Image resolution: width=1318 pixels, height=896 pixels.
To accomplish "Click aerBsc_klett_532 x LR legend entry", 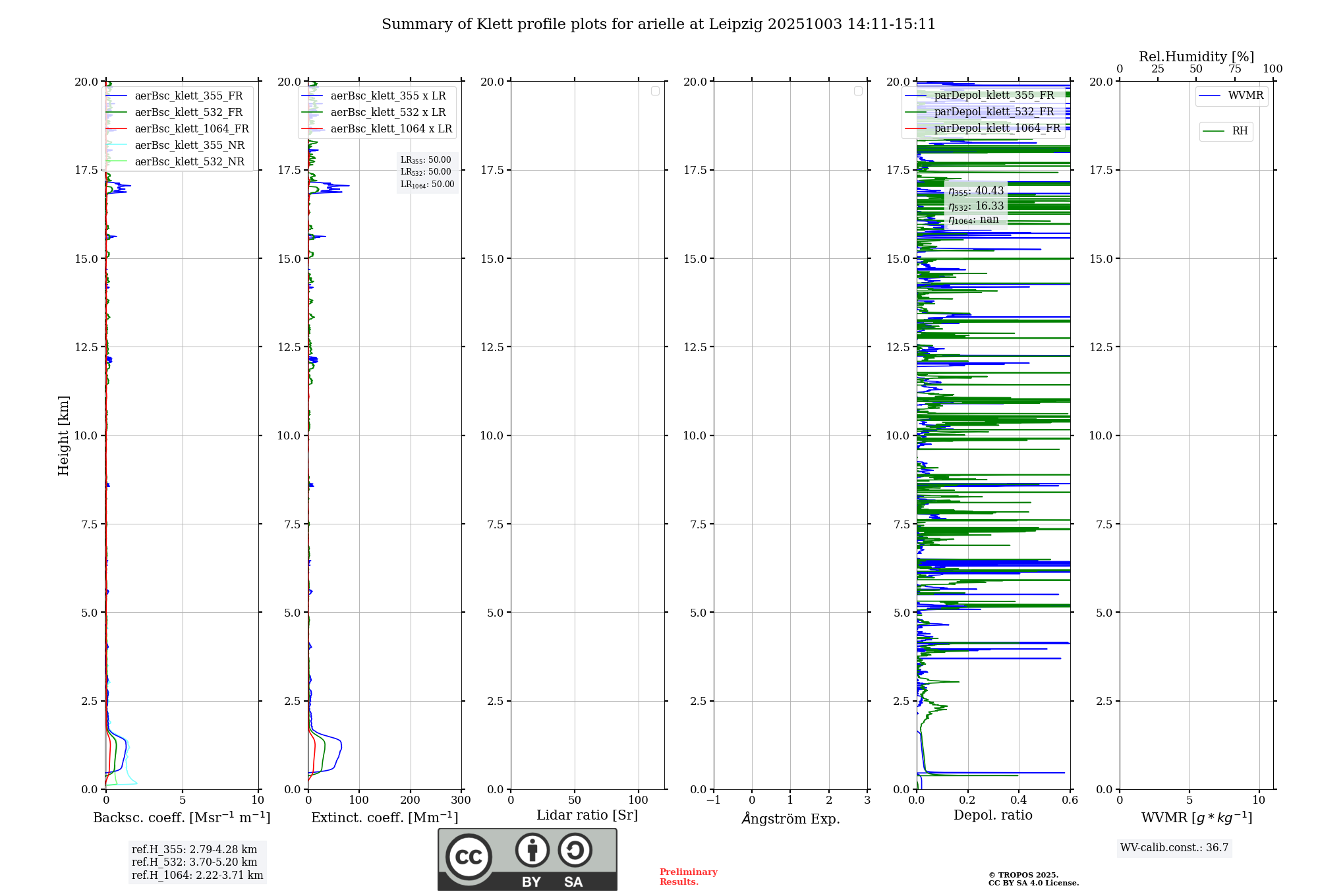I will pos(387,113).
